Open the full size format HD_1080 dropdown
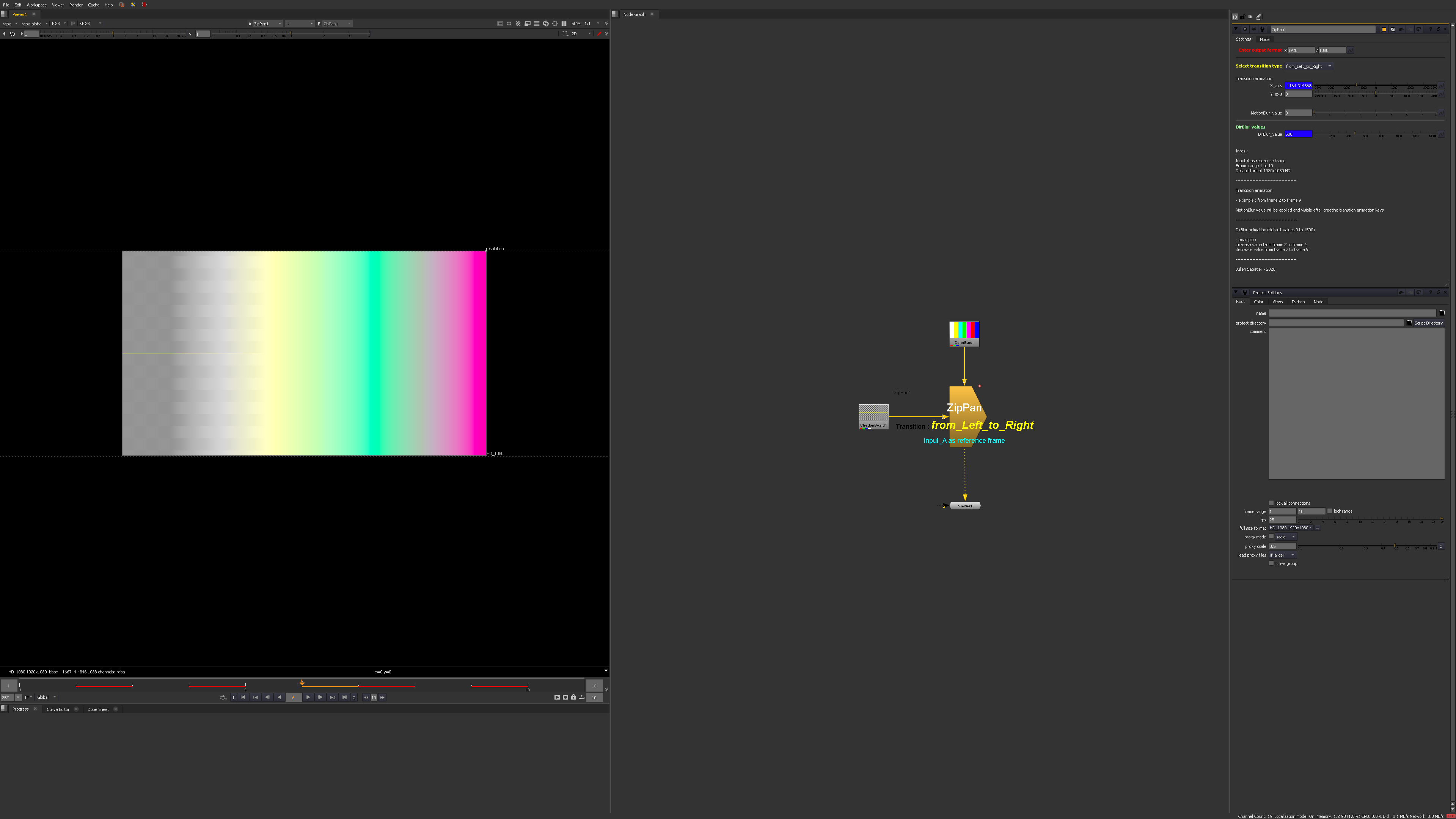Screen dimensions: 1456x819 1290,528
